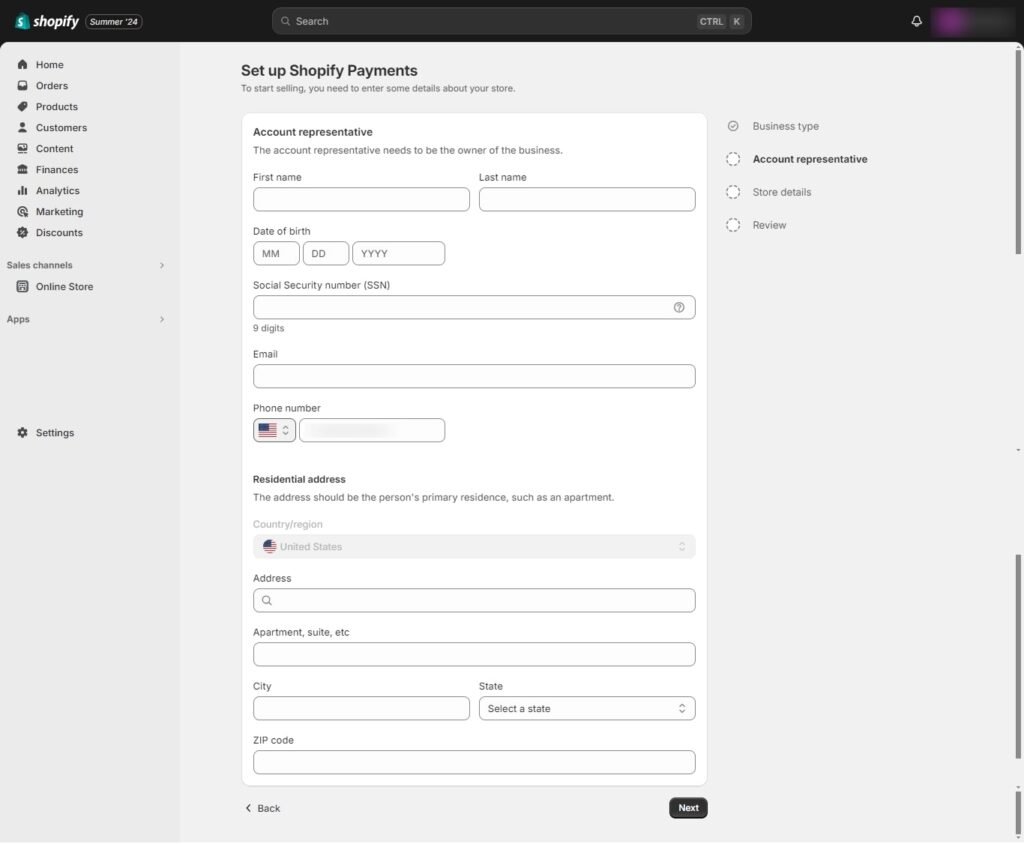The image size is (1024, 844).
Task: Navigate to Products
Action: 57,106
